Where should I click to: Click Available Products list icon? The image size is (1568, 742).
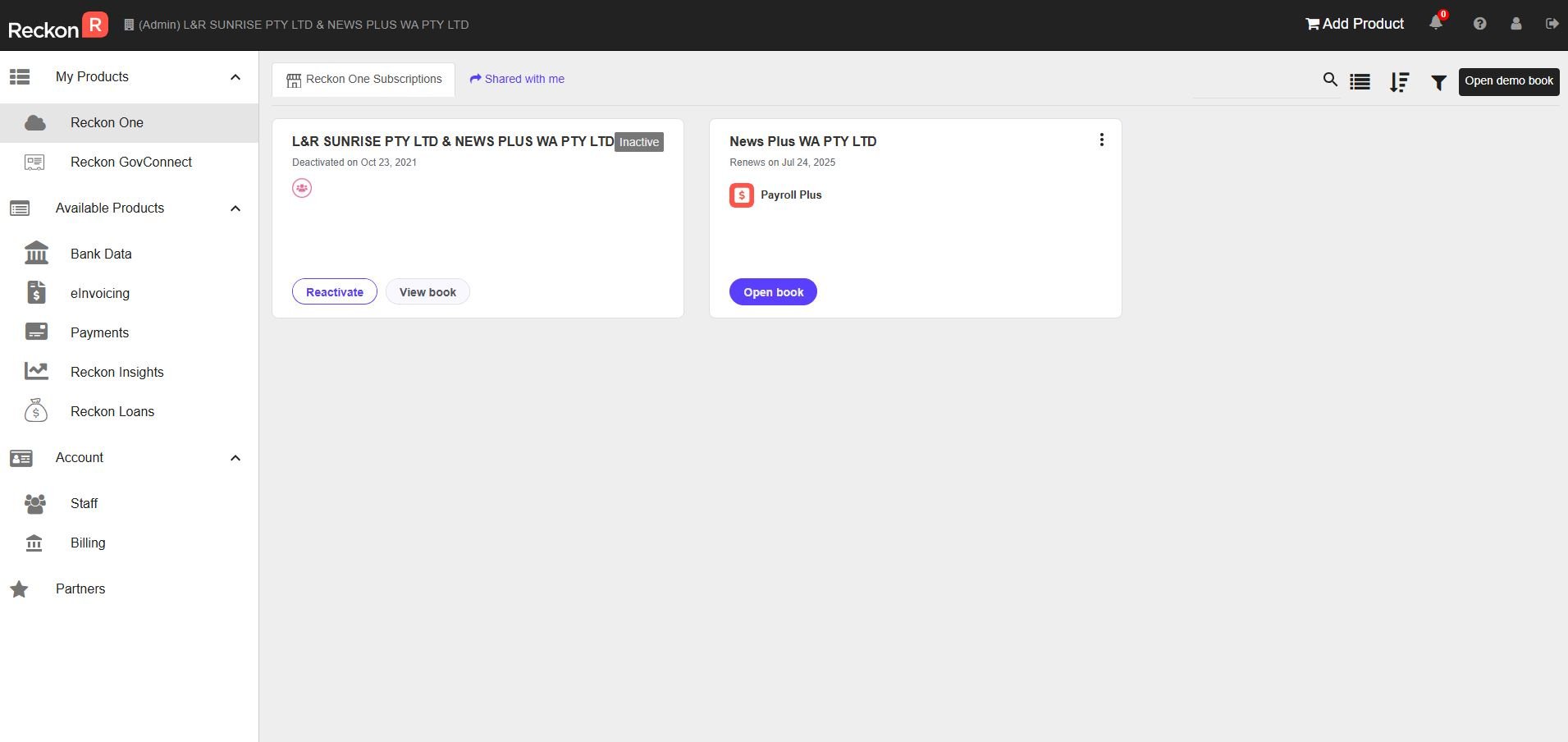tap(20, 208)
